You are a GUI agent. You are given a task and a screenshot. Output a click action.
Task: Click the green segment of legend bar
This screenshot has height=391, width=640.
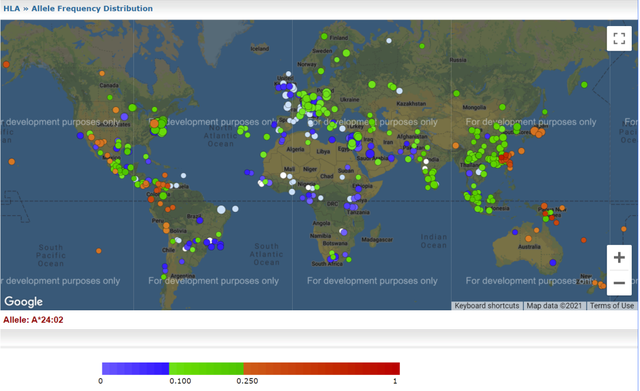[206, 369]
